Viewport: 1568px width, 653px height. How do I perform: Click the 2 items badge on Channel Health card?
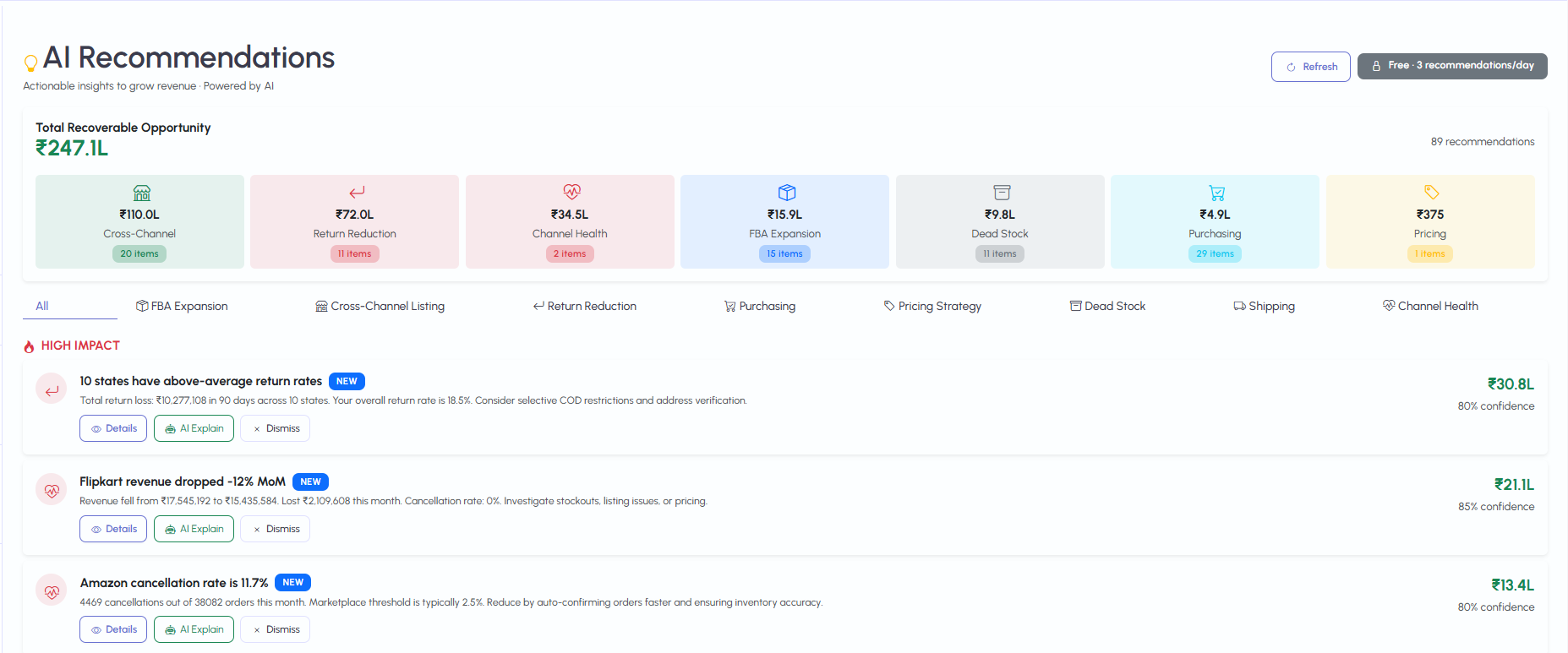coord(570,253)
